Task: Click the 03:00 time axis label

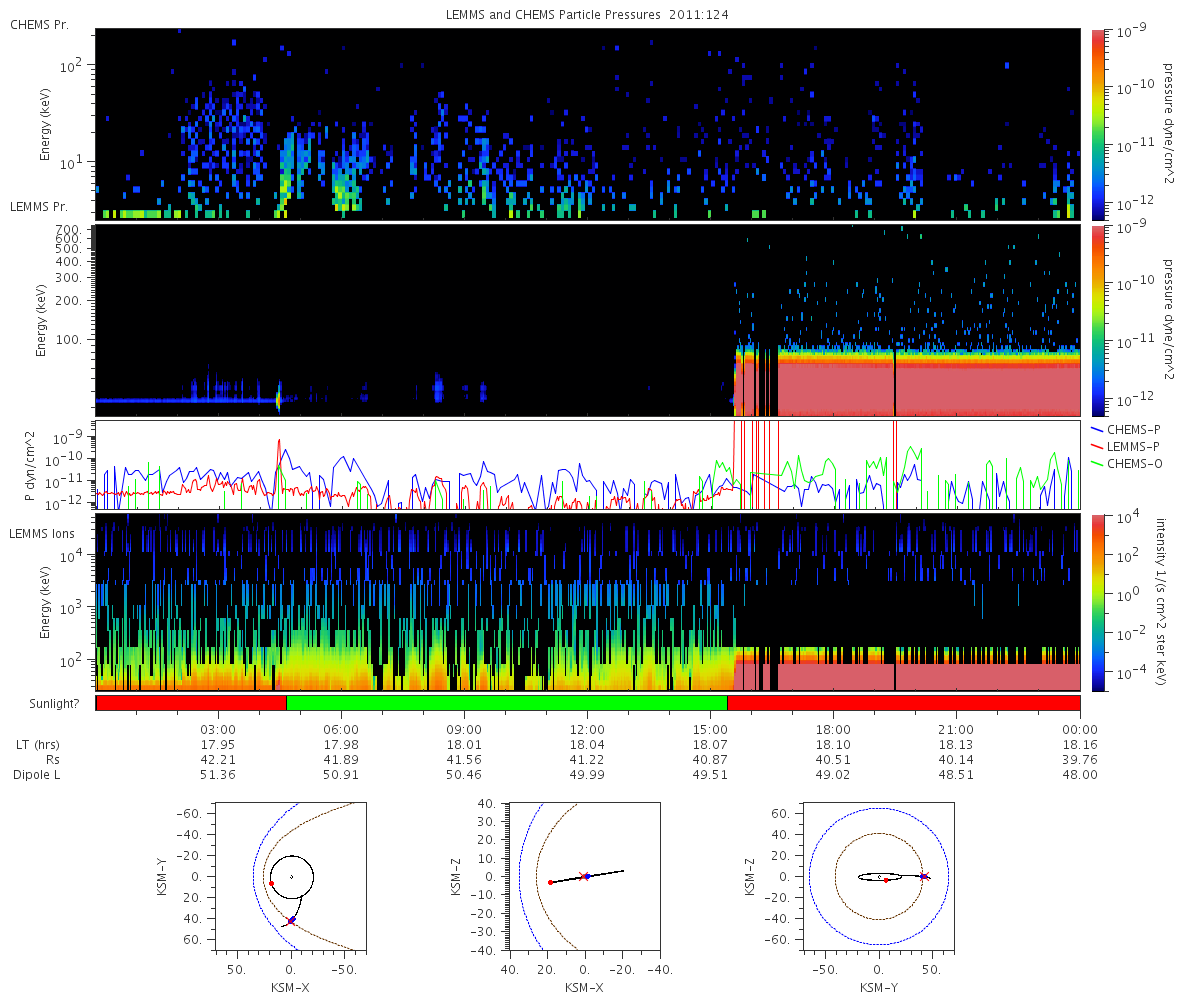Action: [218, 729]
